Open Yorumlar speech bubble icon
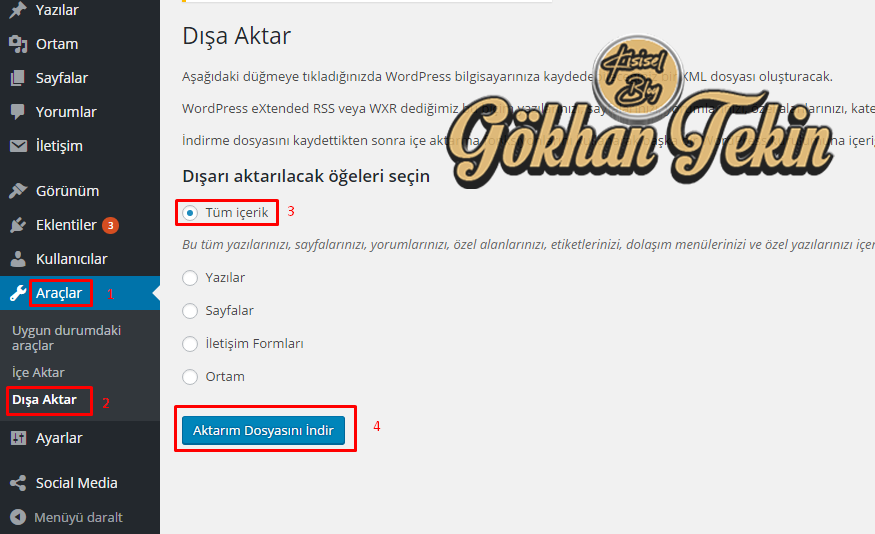 tap(18, 112)
